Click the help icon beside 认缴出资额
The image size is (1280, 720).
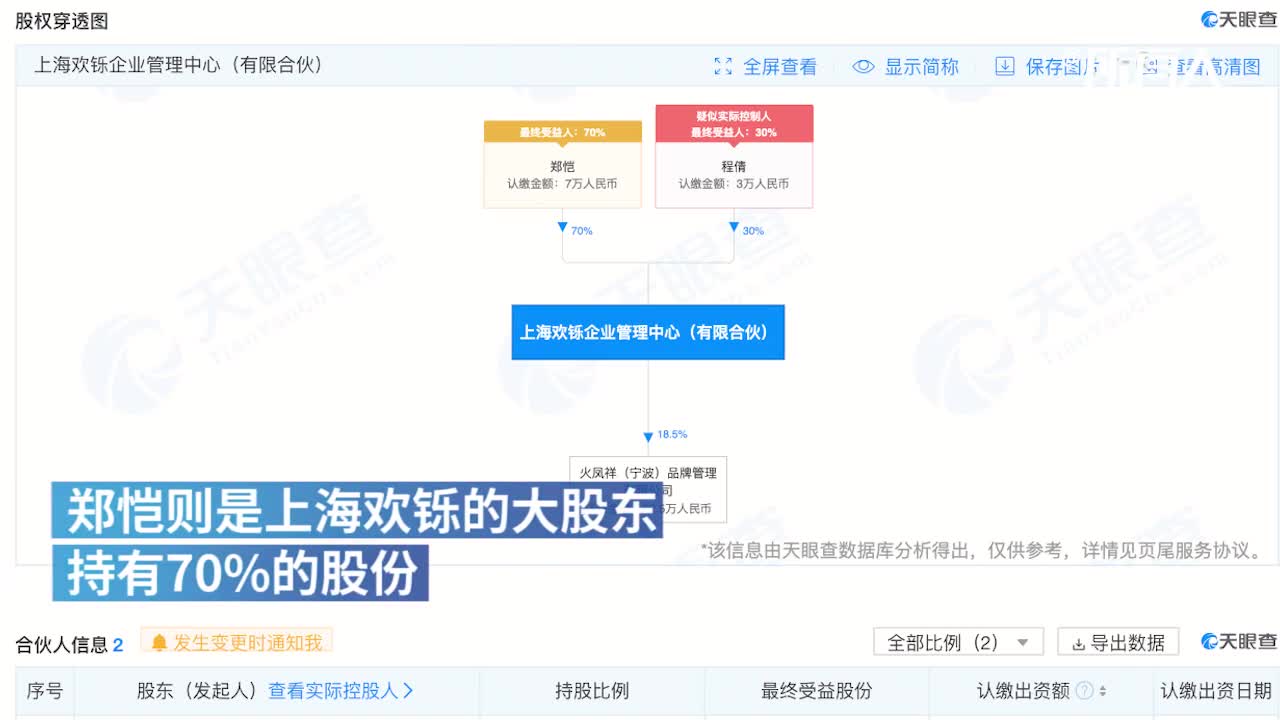tap(1083, 691)
